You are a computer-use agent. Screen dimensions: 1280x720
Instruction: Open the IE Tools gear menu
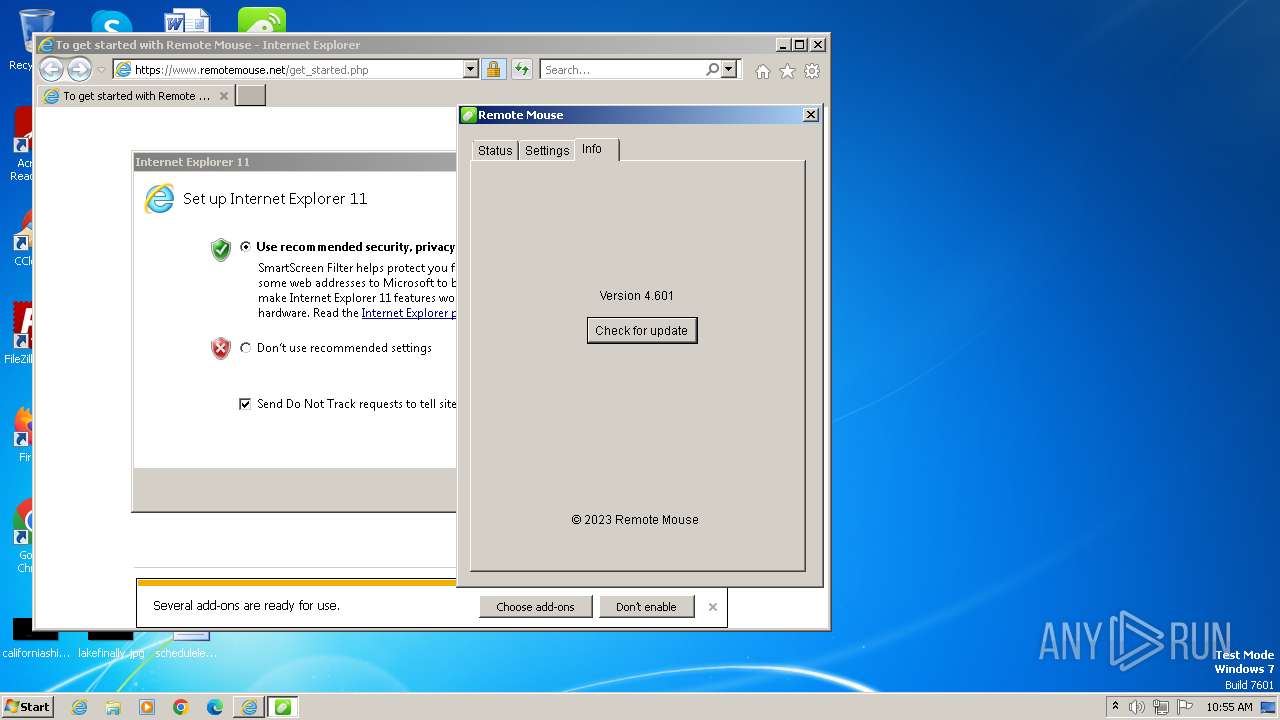coord(812,71)
